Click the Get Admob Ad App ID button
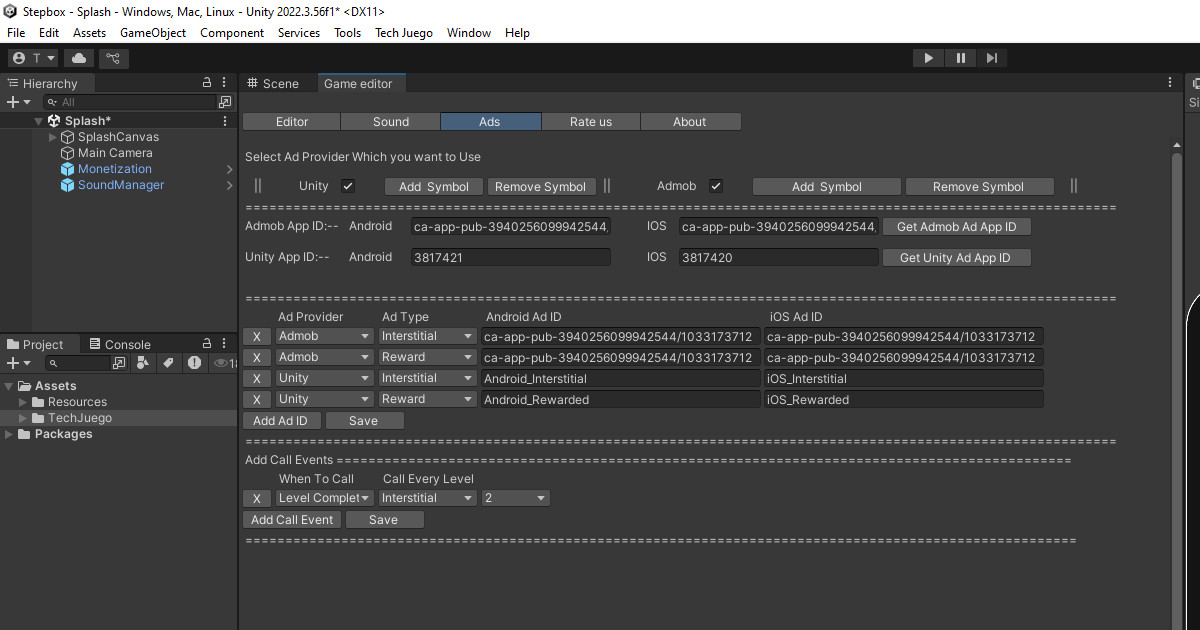The width and height of the screenshot is (1200, 630). point(956,227)
